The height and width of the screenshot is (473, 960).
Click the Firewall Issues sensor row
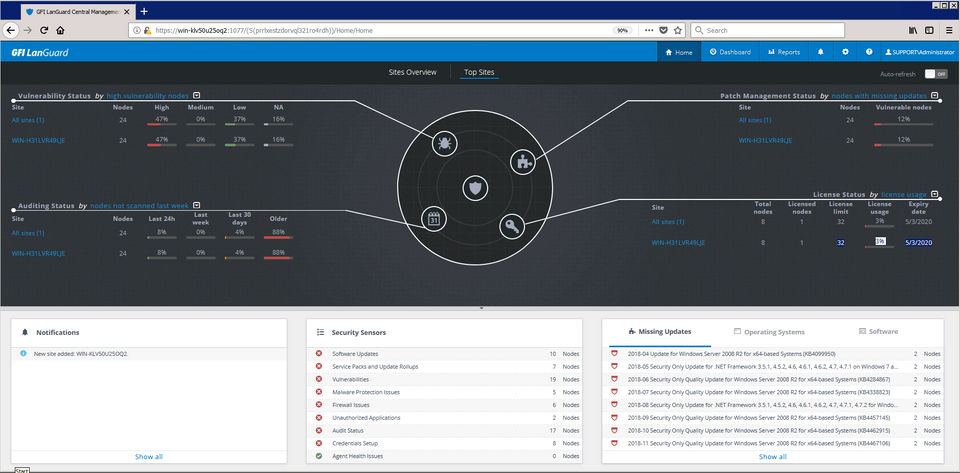tap(446, 405)
